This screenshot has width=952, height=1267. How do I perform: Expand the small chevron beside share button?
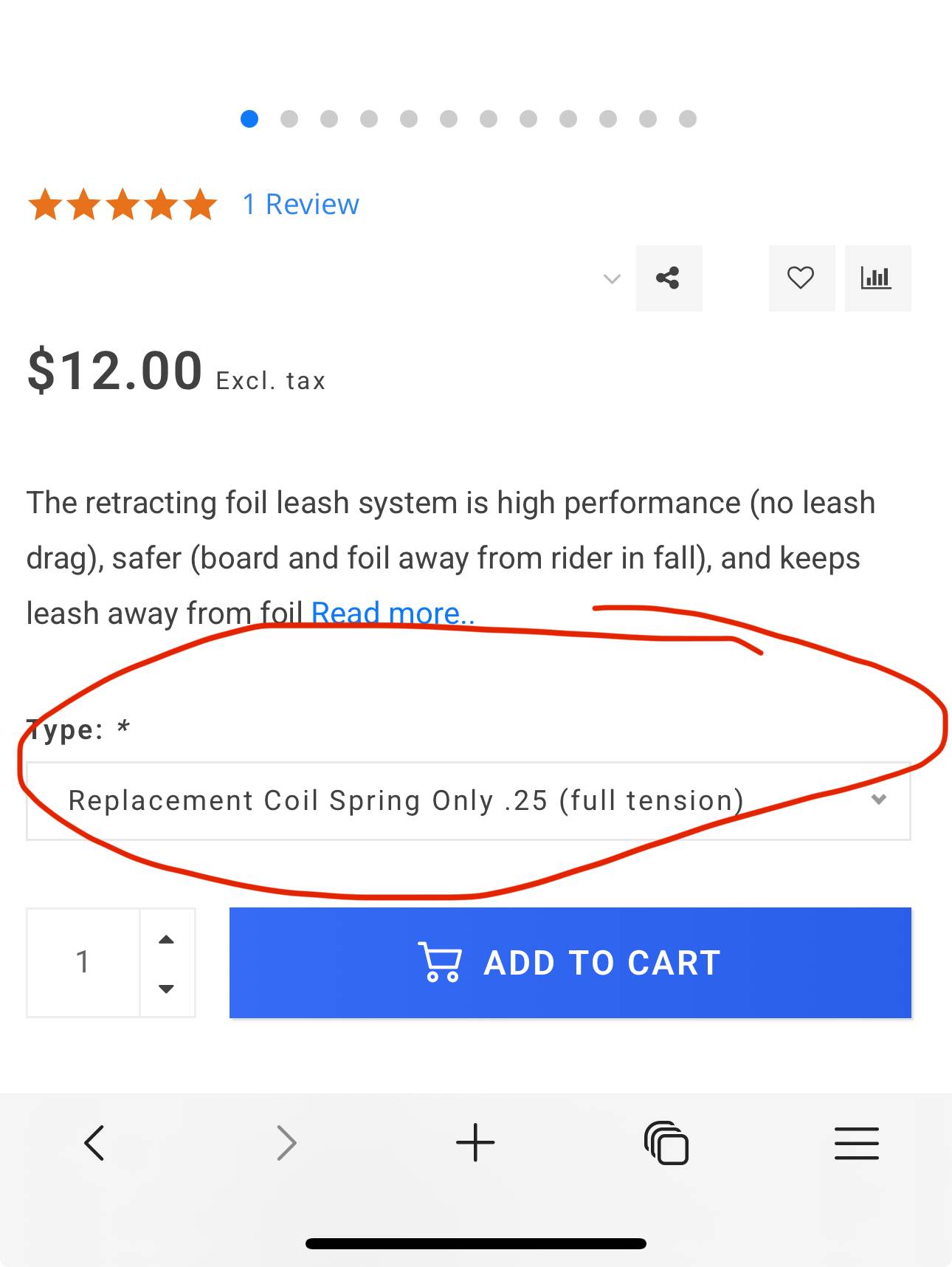(612, 279)
